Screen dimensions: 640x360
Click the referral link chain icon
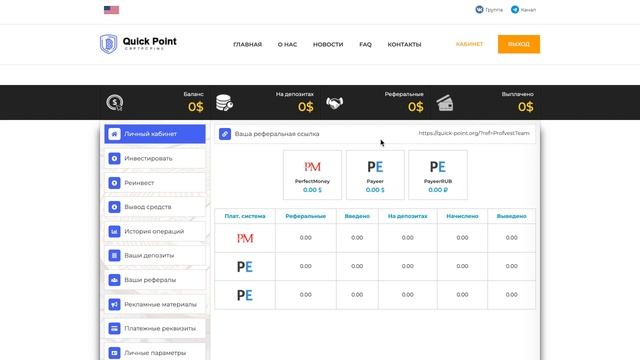[225, 134]
